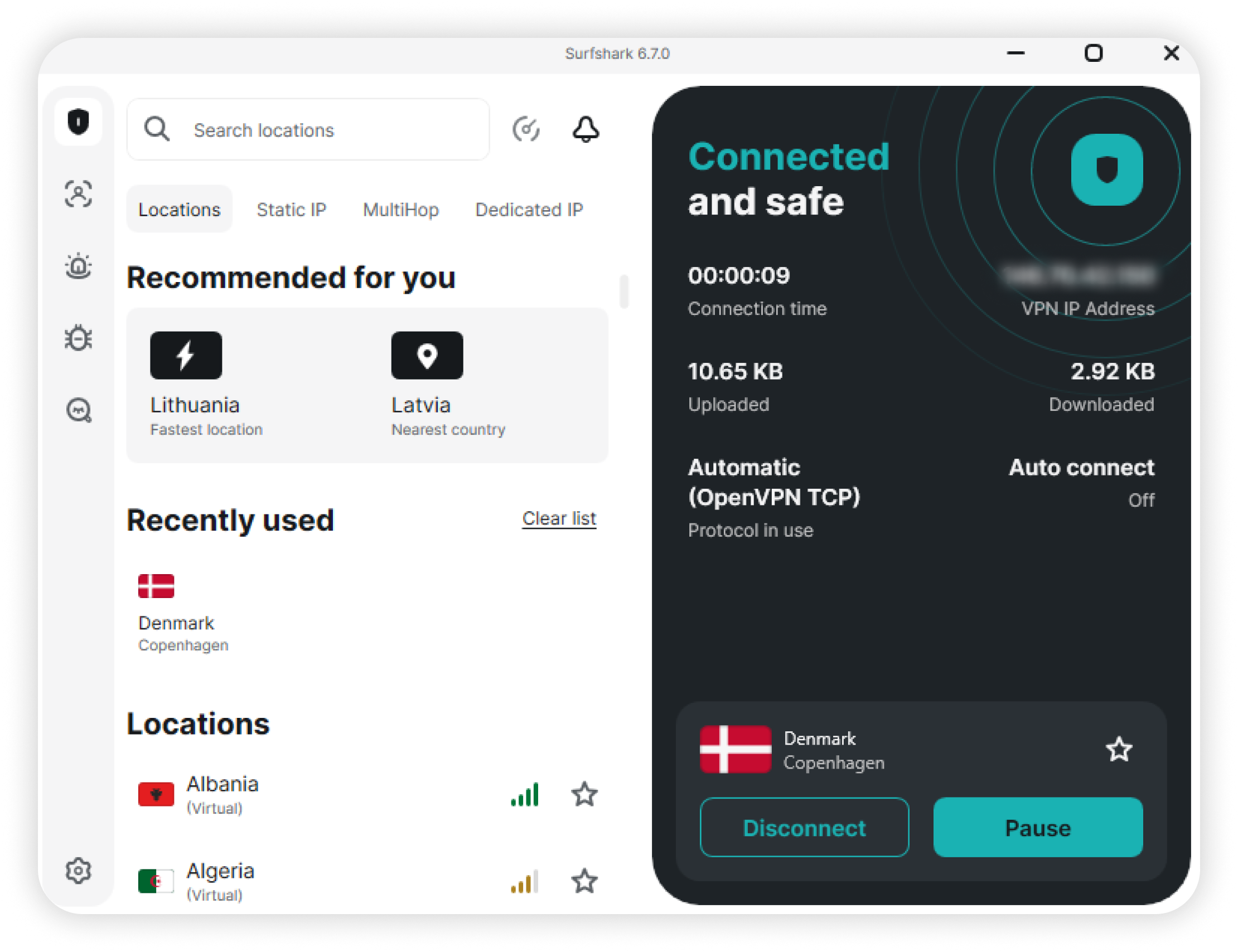Star the connected Denmark location

(x=1119, y=750)
